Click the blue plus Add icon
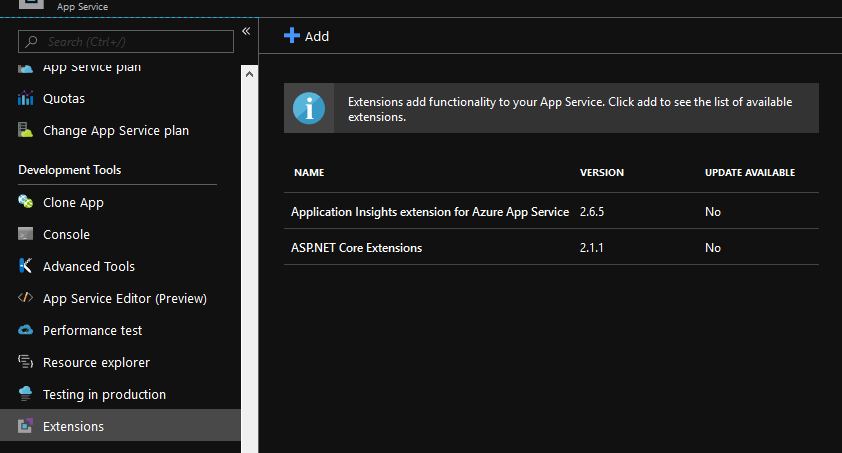Screen dimensions: 842x453 pyautogui.click(x=292, y=35)
